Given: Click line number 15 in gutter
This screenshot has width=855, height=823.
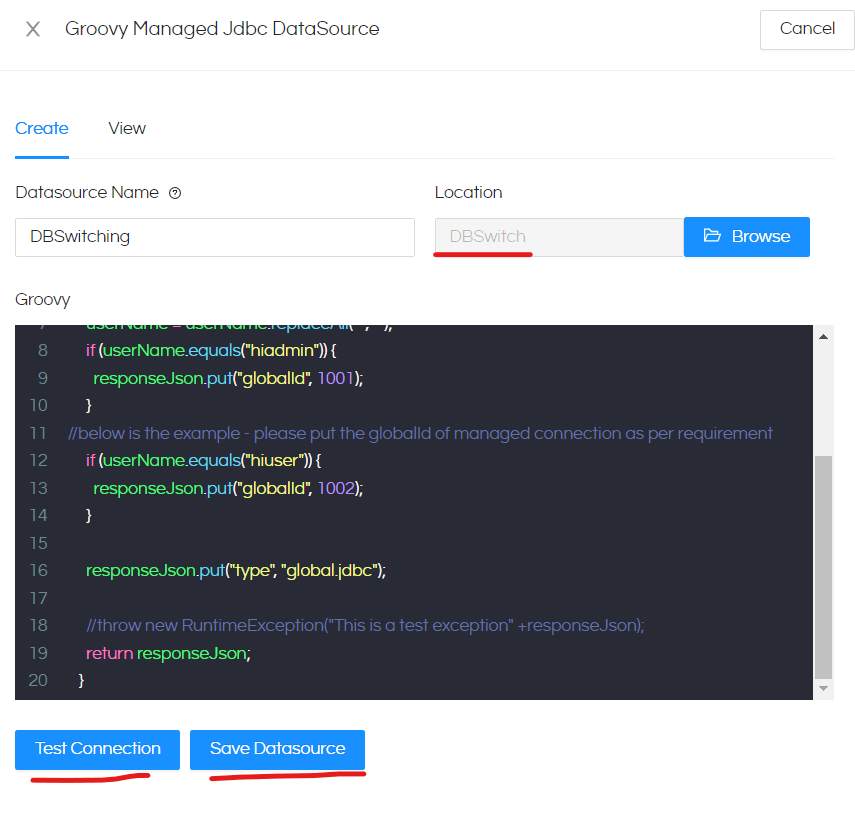Looking at the screenshot, I should tap(38, 543).
